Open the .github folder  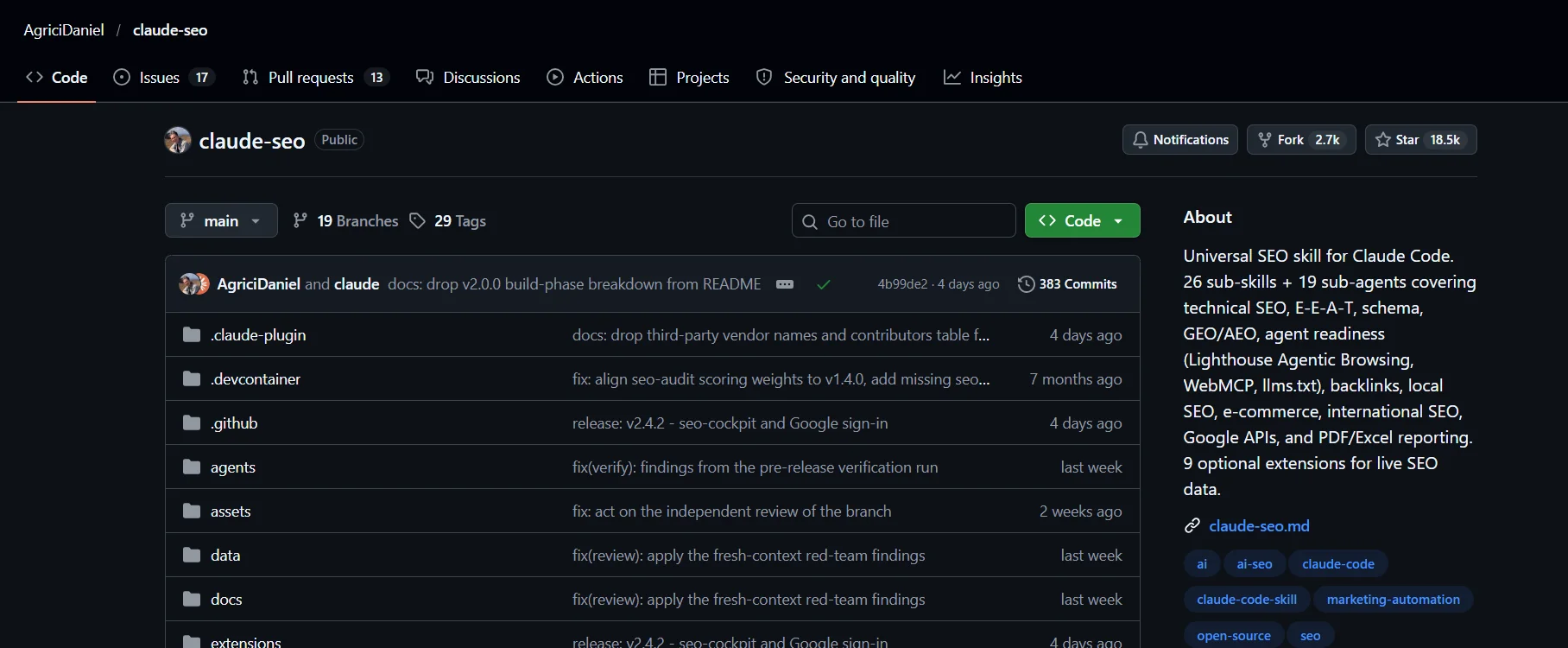(x=234, y=423)
